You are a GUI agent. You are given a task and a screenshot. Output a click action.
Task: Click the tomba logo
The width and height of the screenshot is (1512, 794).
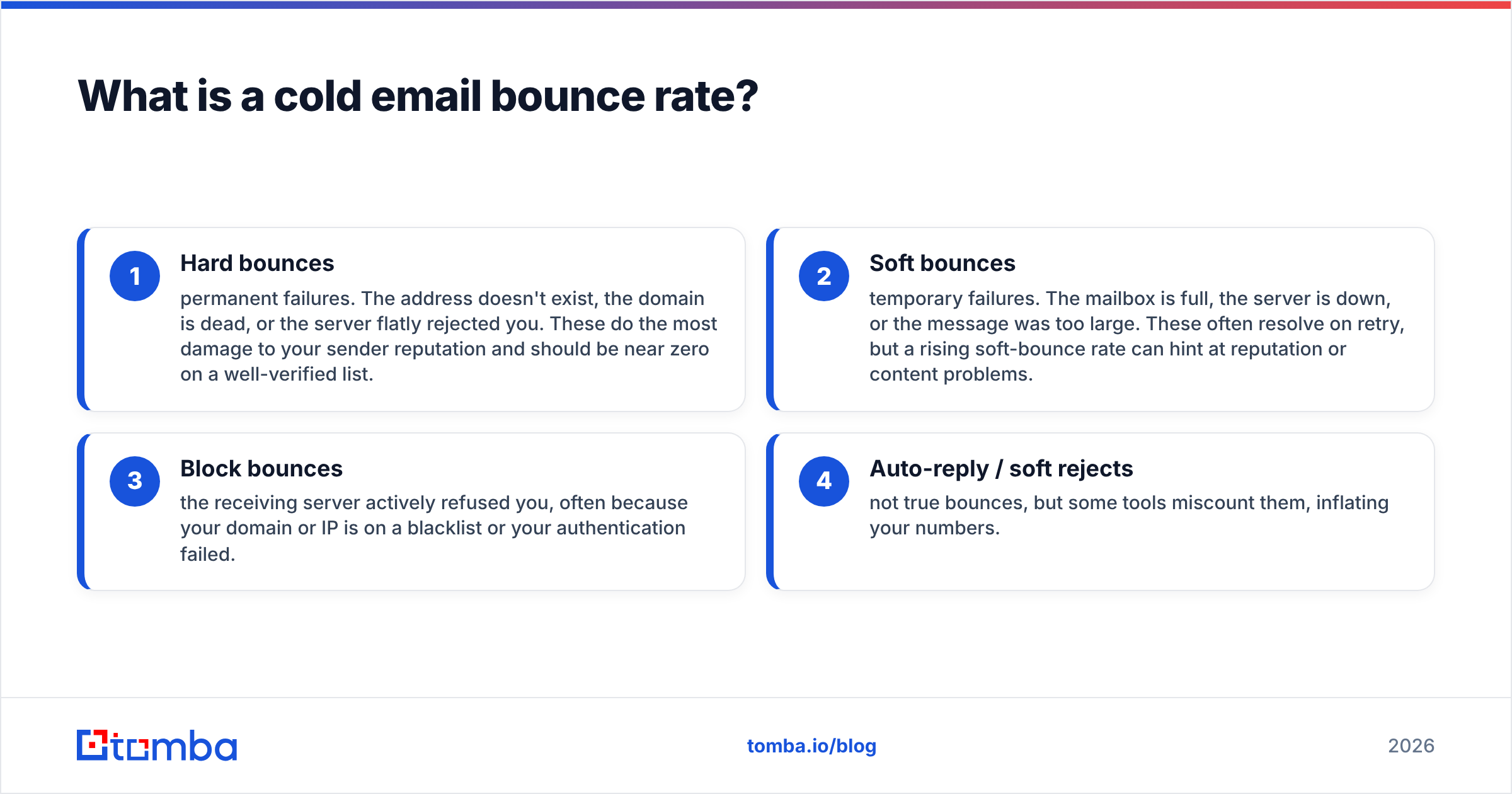157,745
